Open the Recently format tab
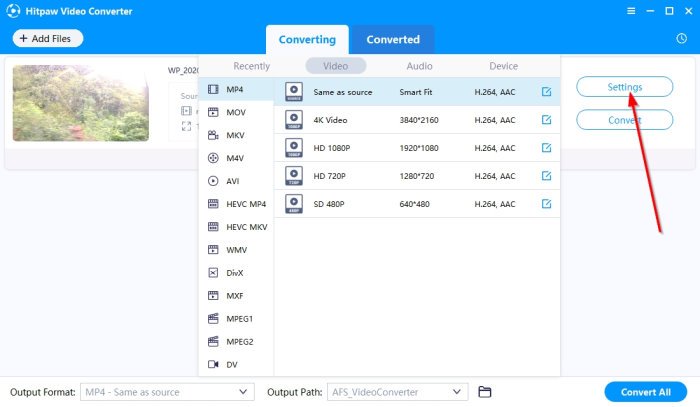Image resolution: width=700 pixels, height=407 pixels. 251,66
